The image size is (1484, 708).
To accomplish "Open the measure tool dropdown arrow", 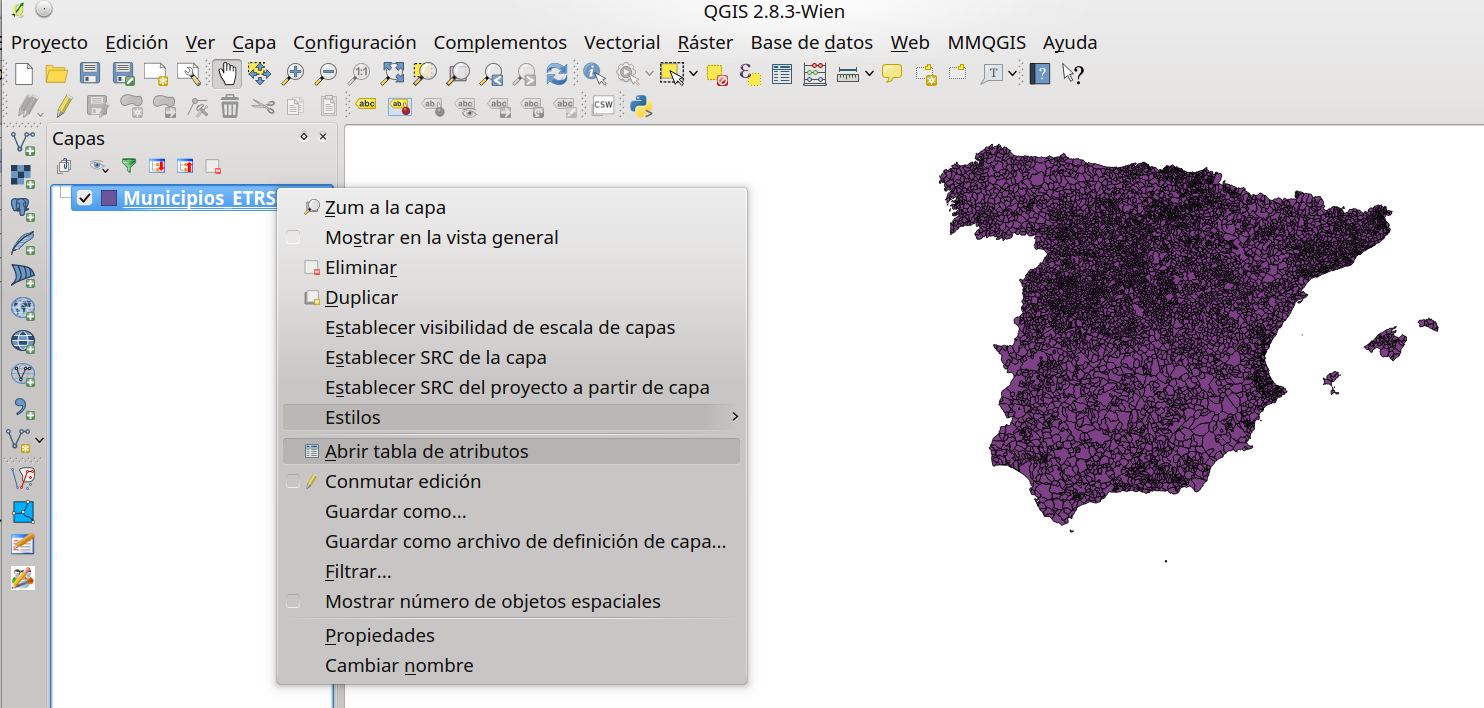I will point(869,73).
